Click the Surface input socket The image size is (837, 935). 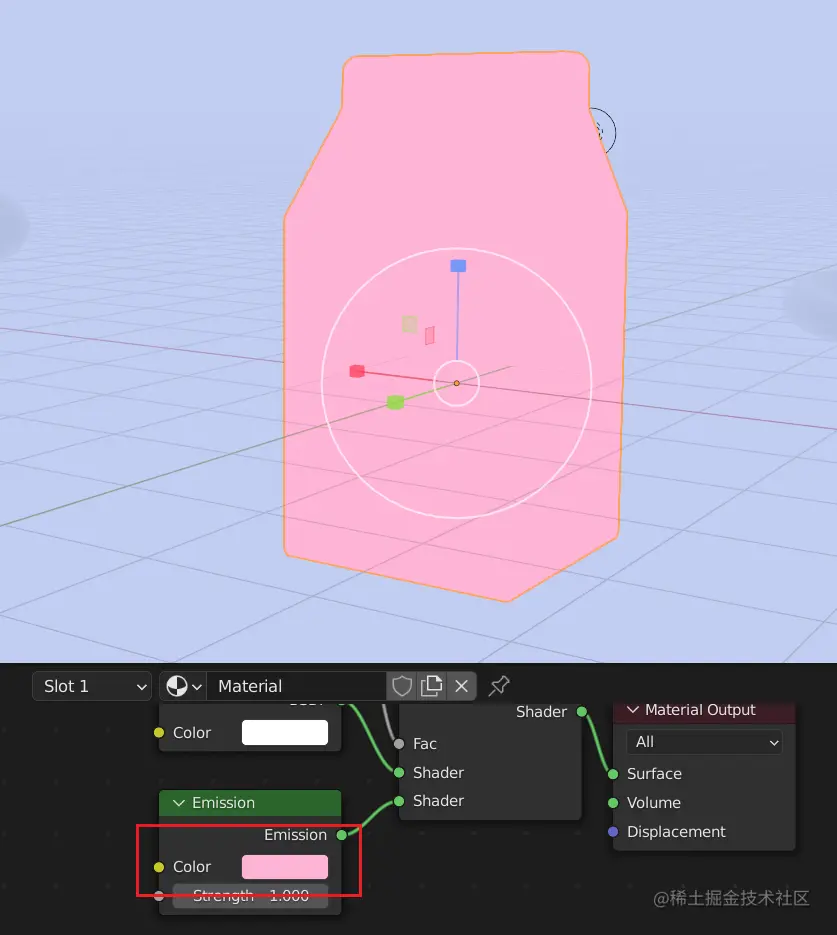(x=613, y=774)
